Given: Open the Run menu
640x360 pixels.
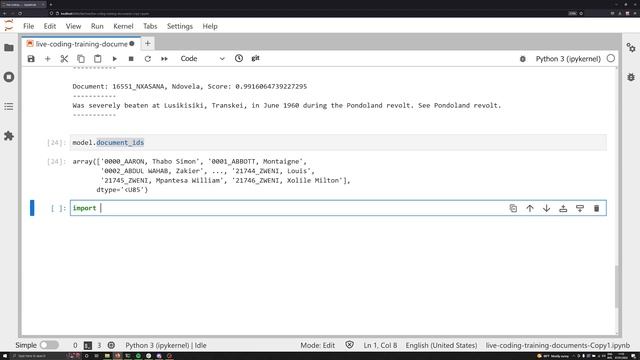Looking at the screenshot, I should click(x=97, y=26).
